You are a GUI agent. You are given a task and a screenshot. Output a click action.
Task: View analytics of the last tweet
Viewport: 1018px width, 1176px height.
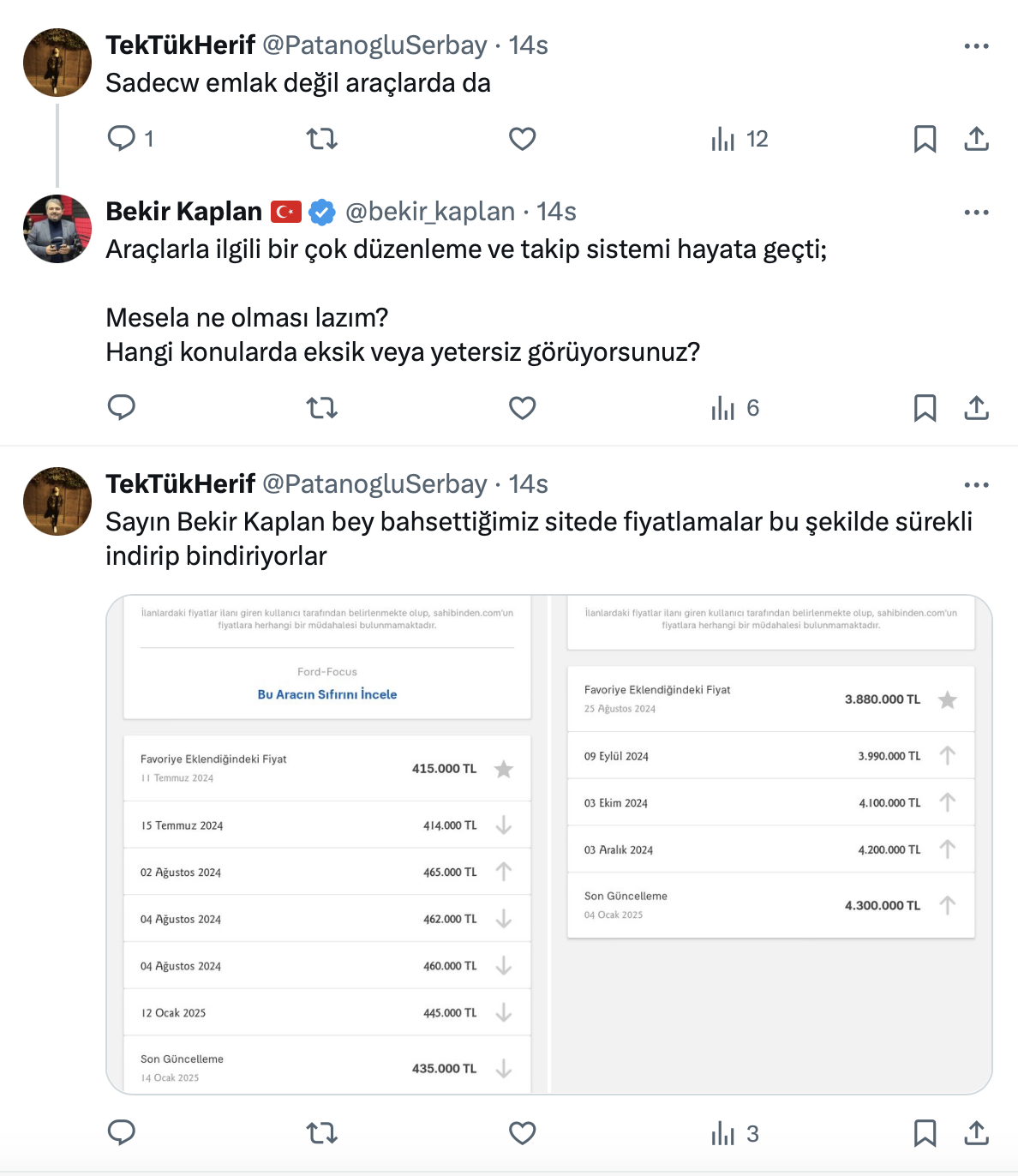(734, 1133)
